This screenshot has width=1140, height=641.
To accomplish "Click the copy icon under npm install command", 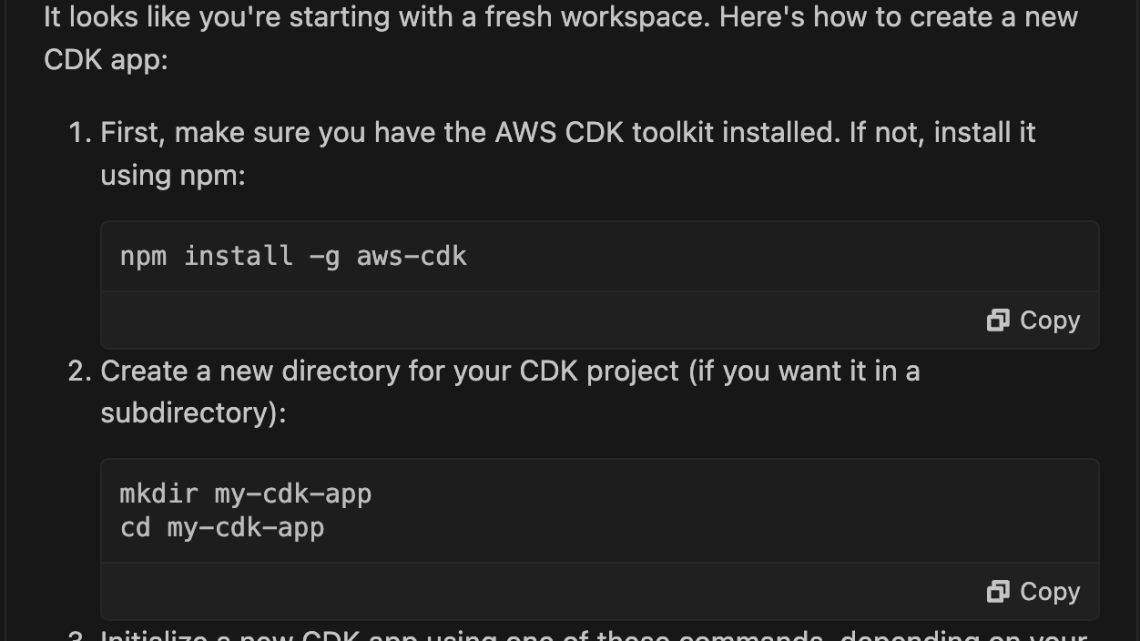I will click(998, 320).
